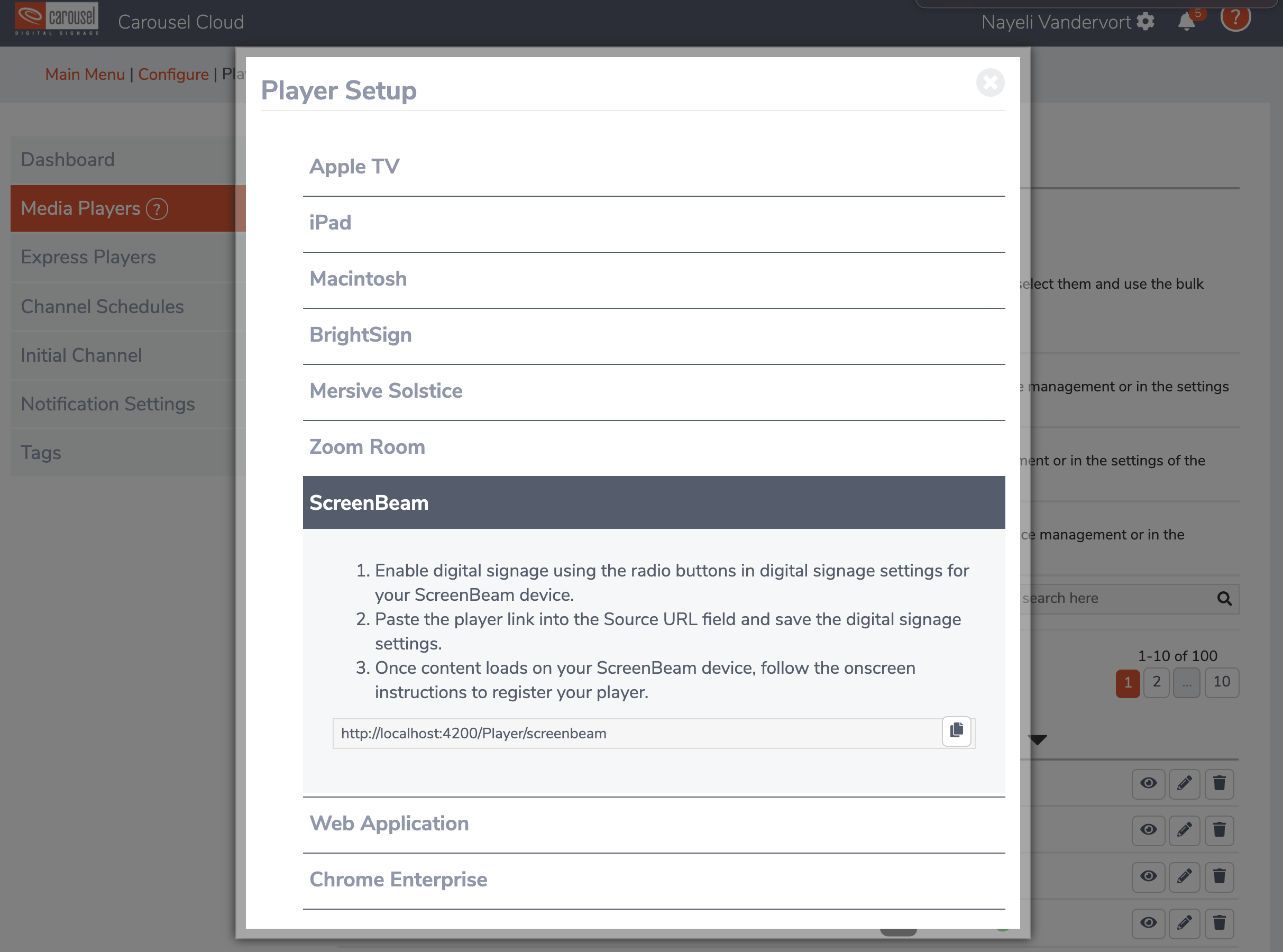Click the Media Players help icon
This screenshot has width=1283, height=952.
(x=157, y=208)
